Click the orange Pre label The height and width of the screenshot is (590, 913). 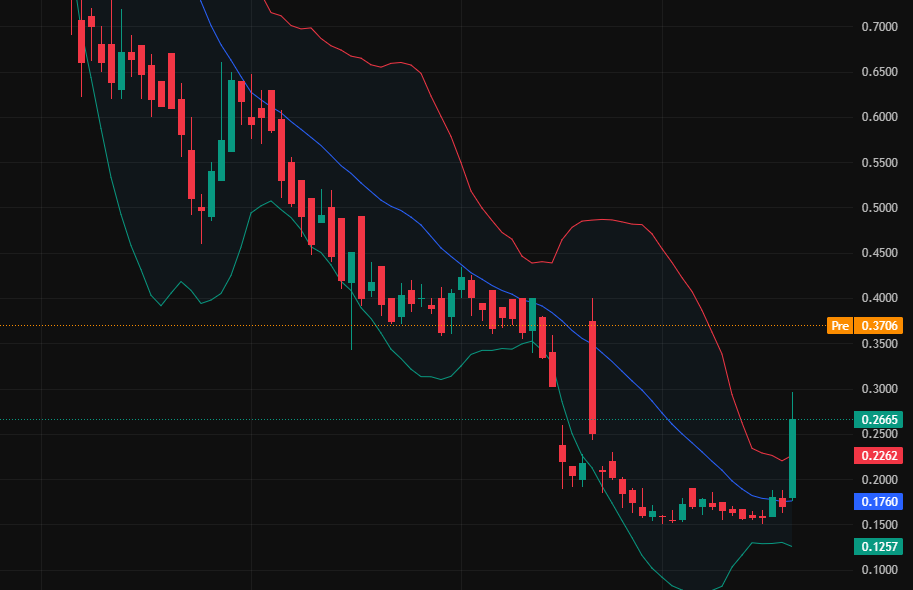[x=840, y=326]
